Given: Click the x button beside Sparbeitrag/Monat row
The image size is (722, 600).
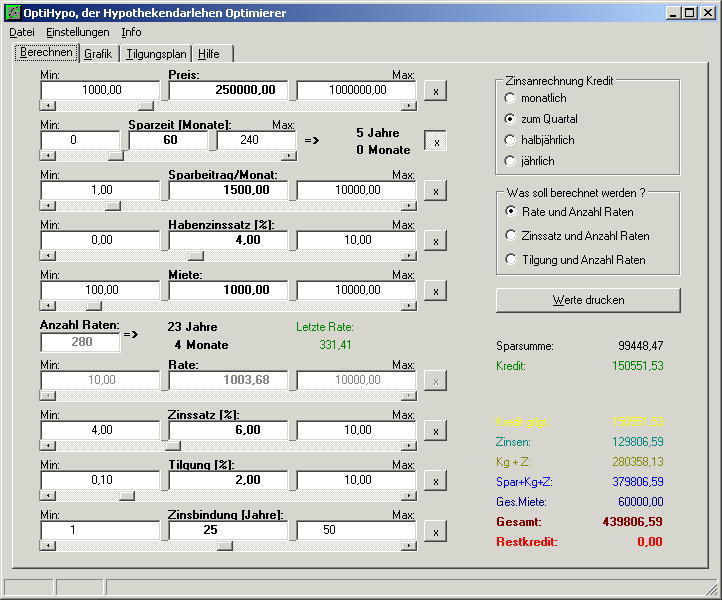Looking at the screenshot, I should tap(435, 190).
